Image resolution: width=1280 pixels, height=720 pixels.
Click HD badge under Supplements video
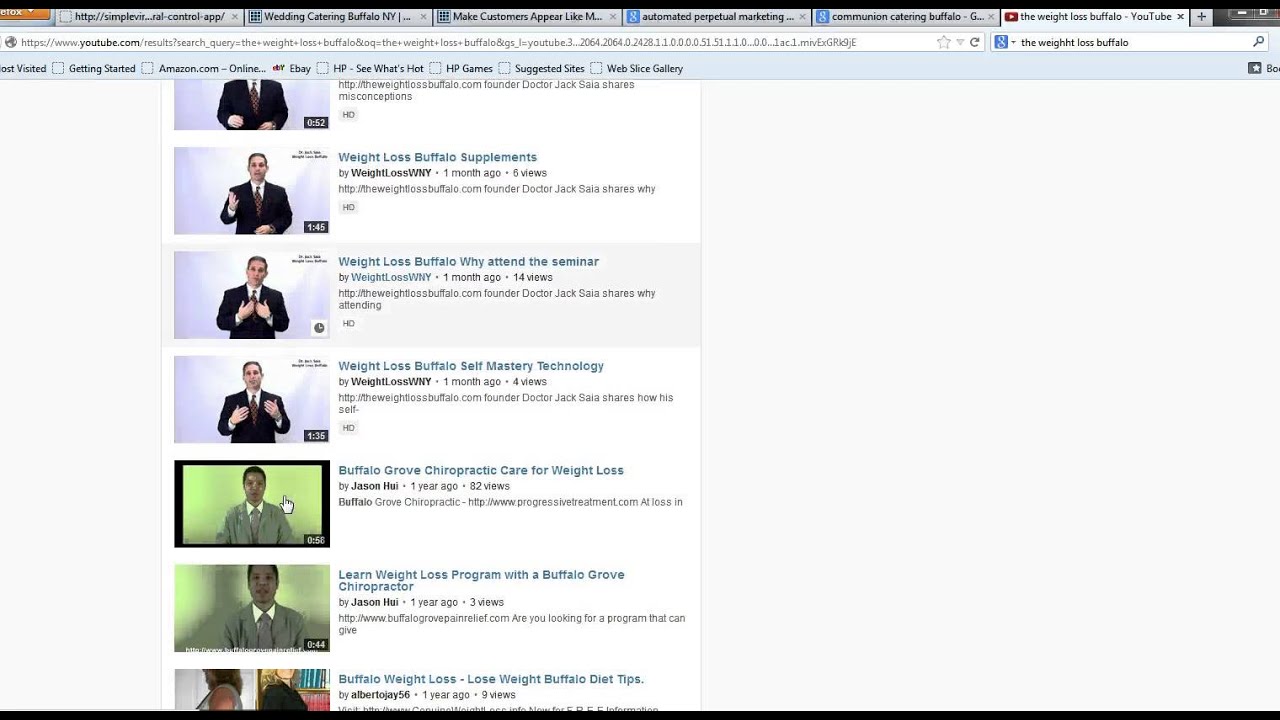348,207
